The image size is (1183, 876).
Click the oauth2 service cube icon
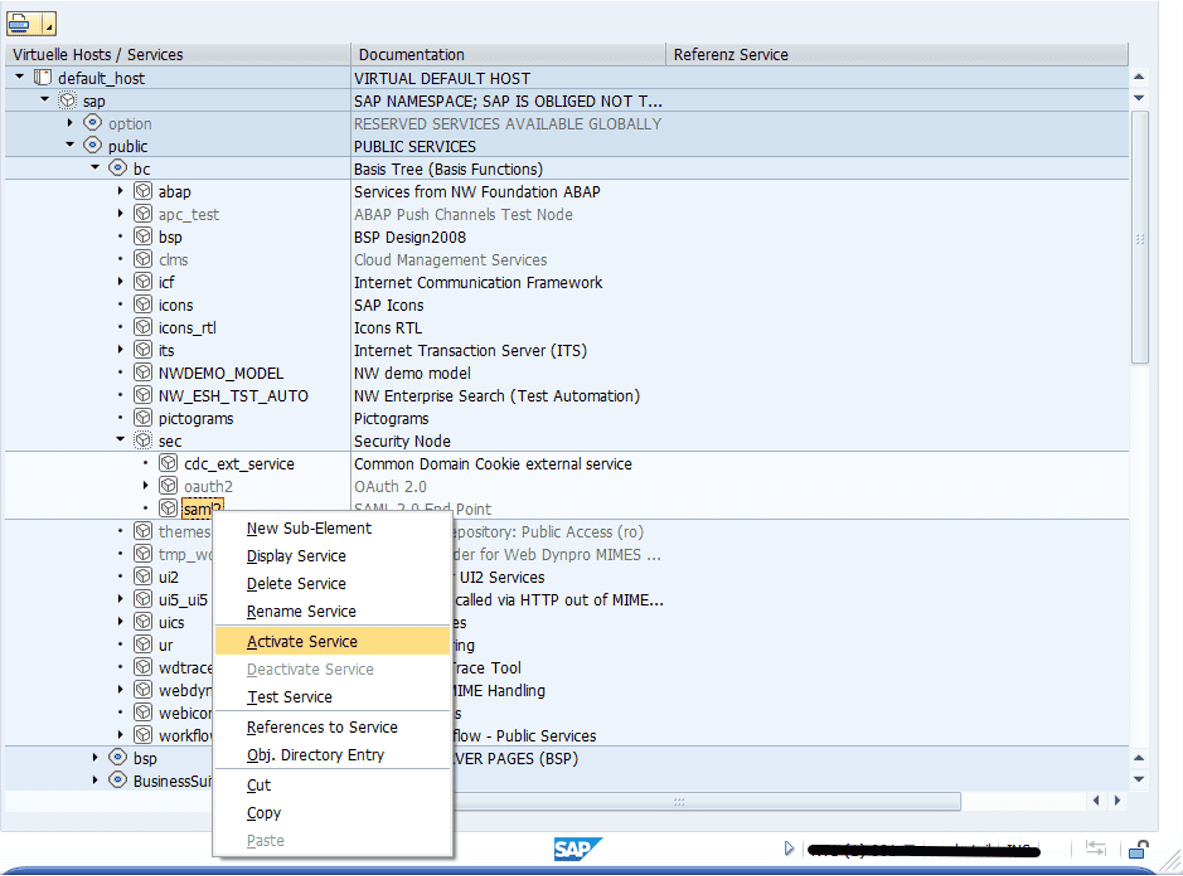168,485
